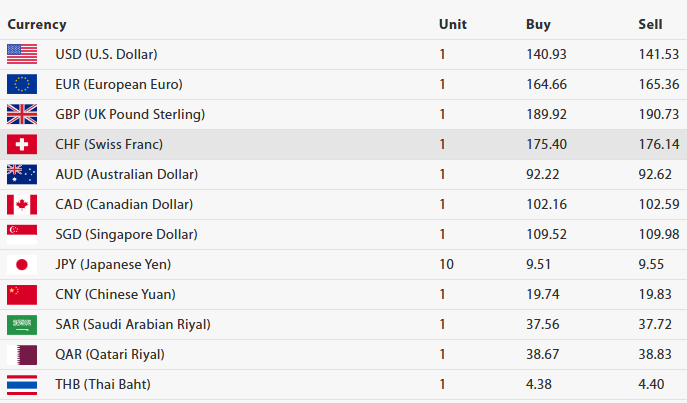Click the European Union flag icon
This screenshot has height=403, width=687.
(x=22, y=84)
